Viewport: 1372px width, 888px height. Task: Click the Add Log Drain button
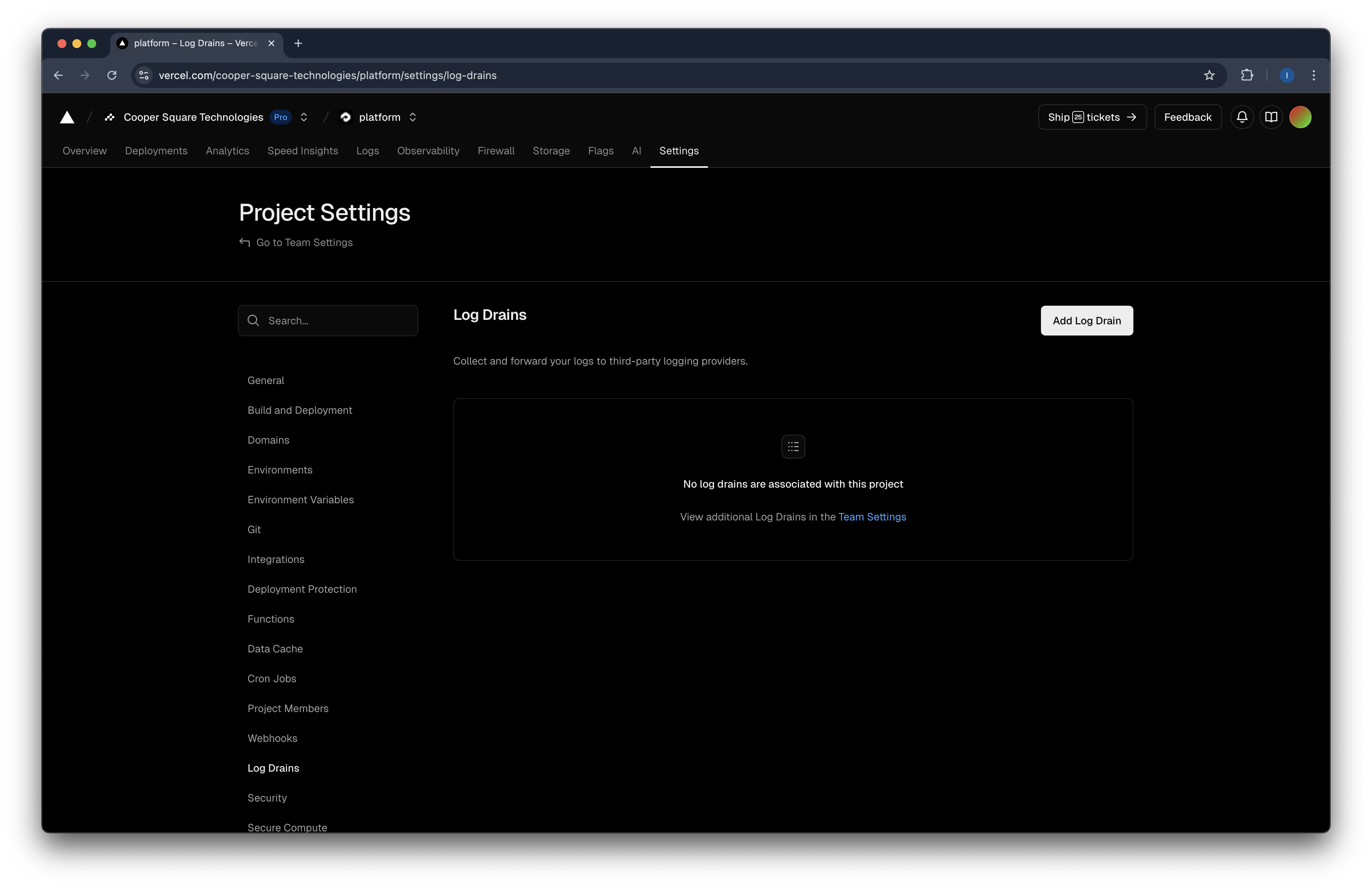pos(1086,321)
